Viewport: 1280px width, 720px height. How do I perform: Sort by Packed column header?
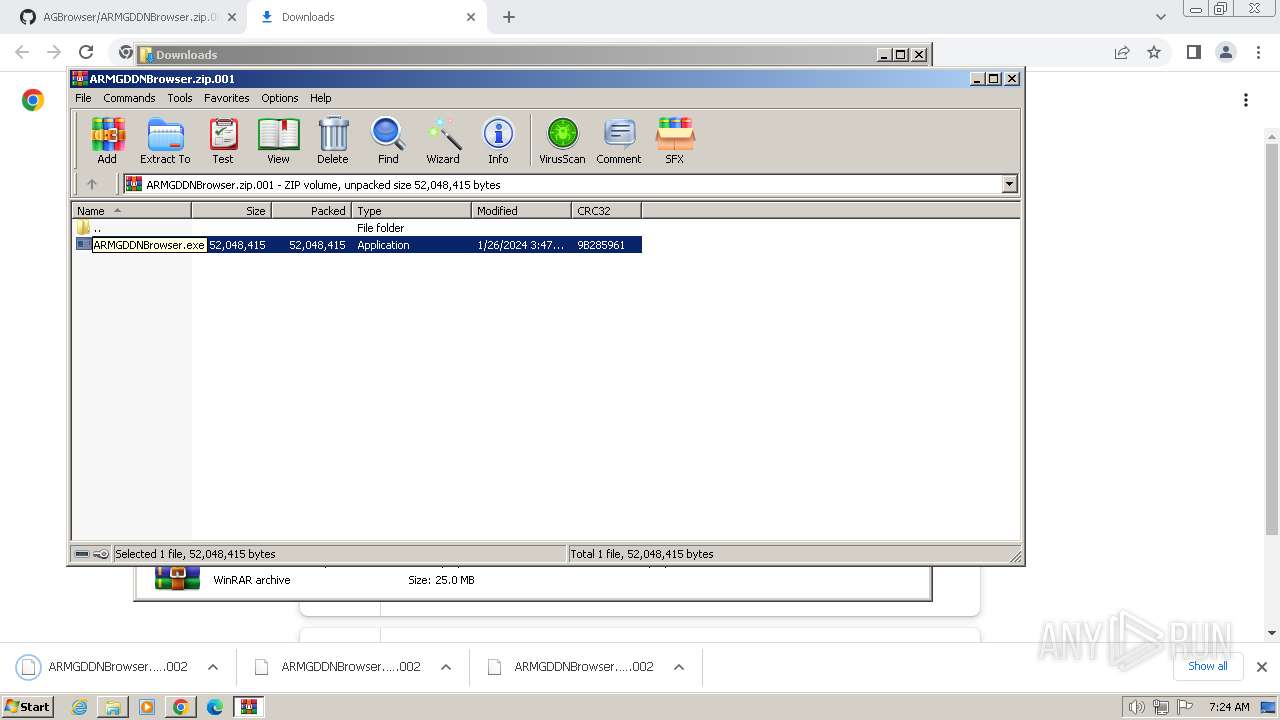point(312,211)
